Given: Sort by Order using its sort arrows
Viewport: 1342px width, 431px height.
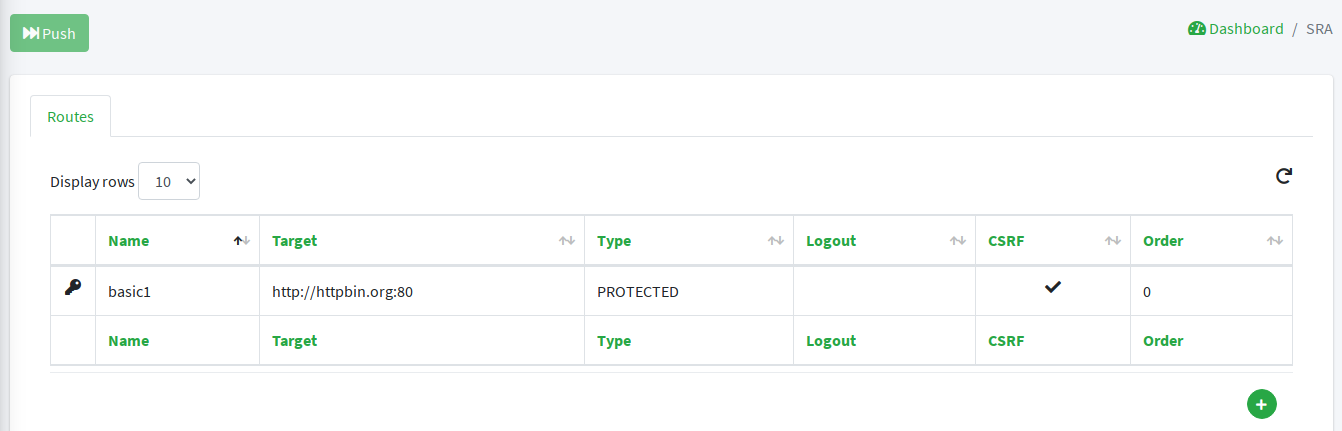Looking at the screenshot, I should coord(1274,241).
